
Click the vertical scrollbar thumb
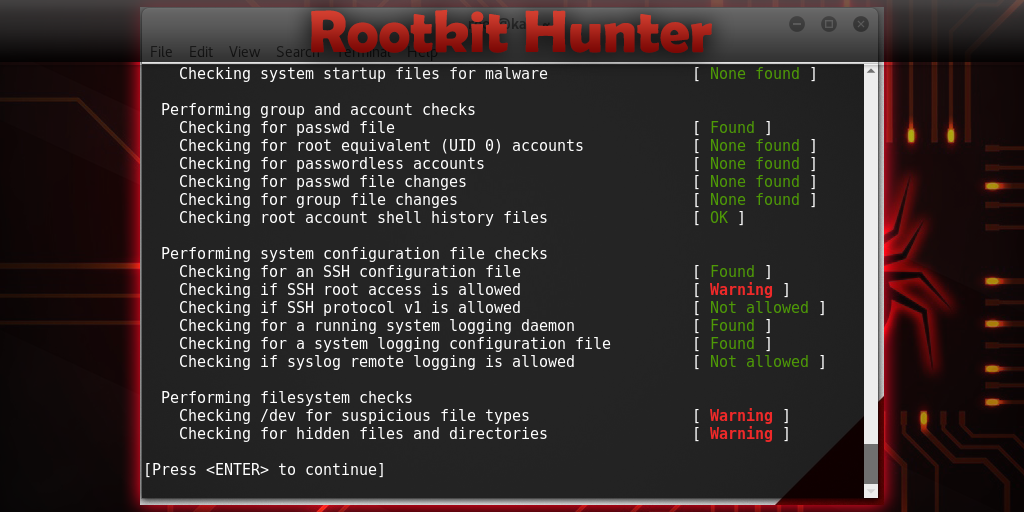tap(871, 463)
